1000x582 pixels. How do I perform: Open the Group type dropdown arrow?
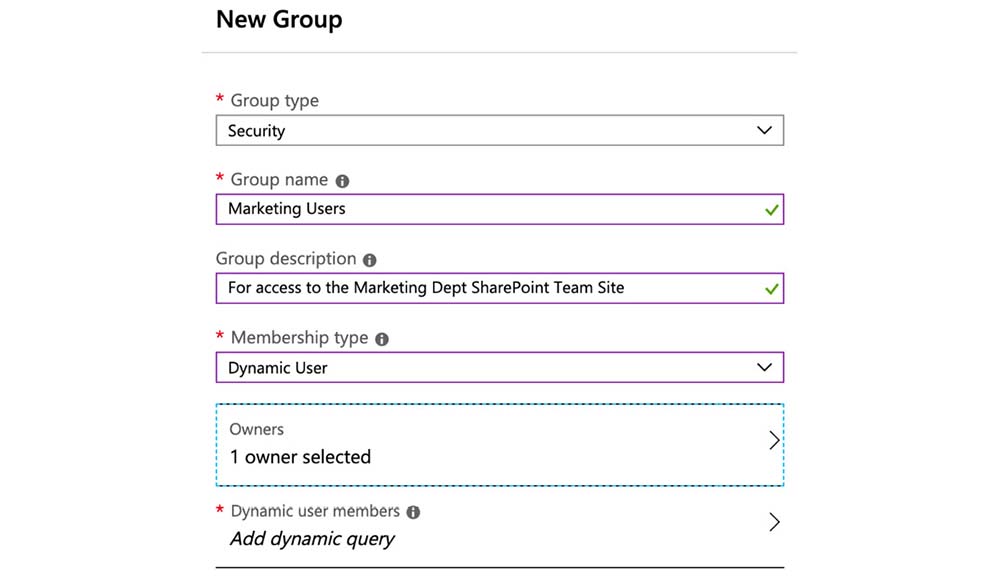point(765,131)
